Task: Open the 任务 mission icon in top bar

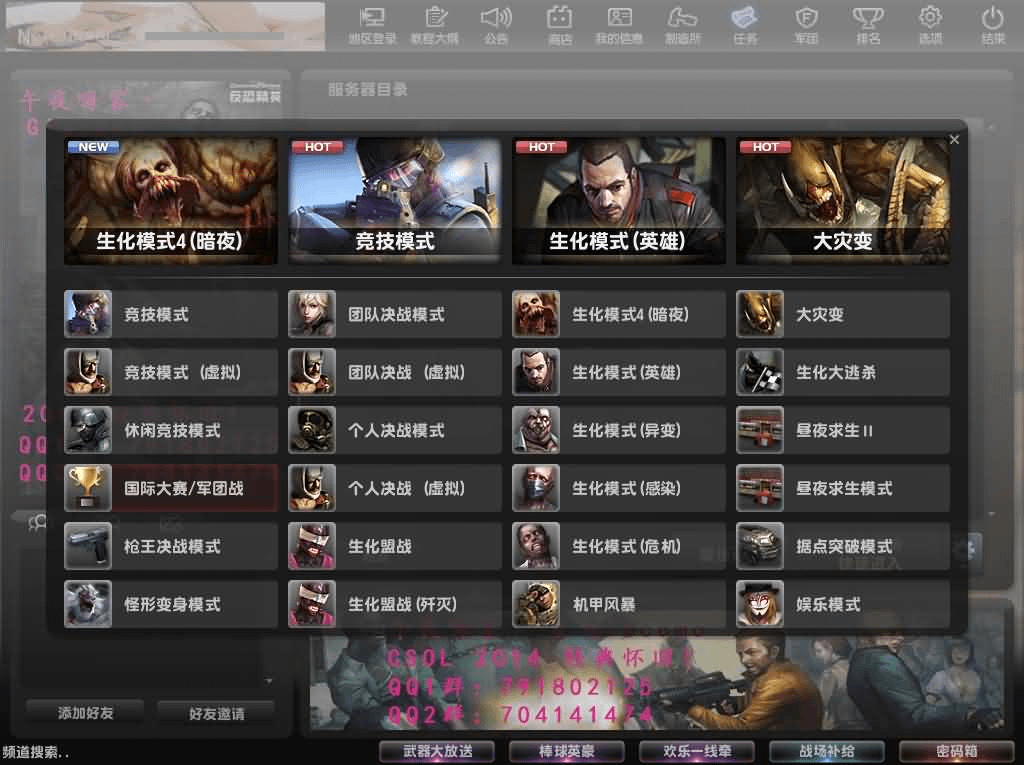Action: pyautogui.click(x=745, y=25)
